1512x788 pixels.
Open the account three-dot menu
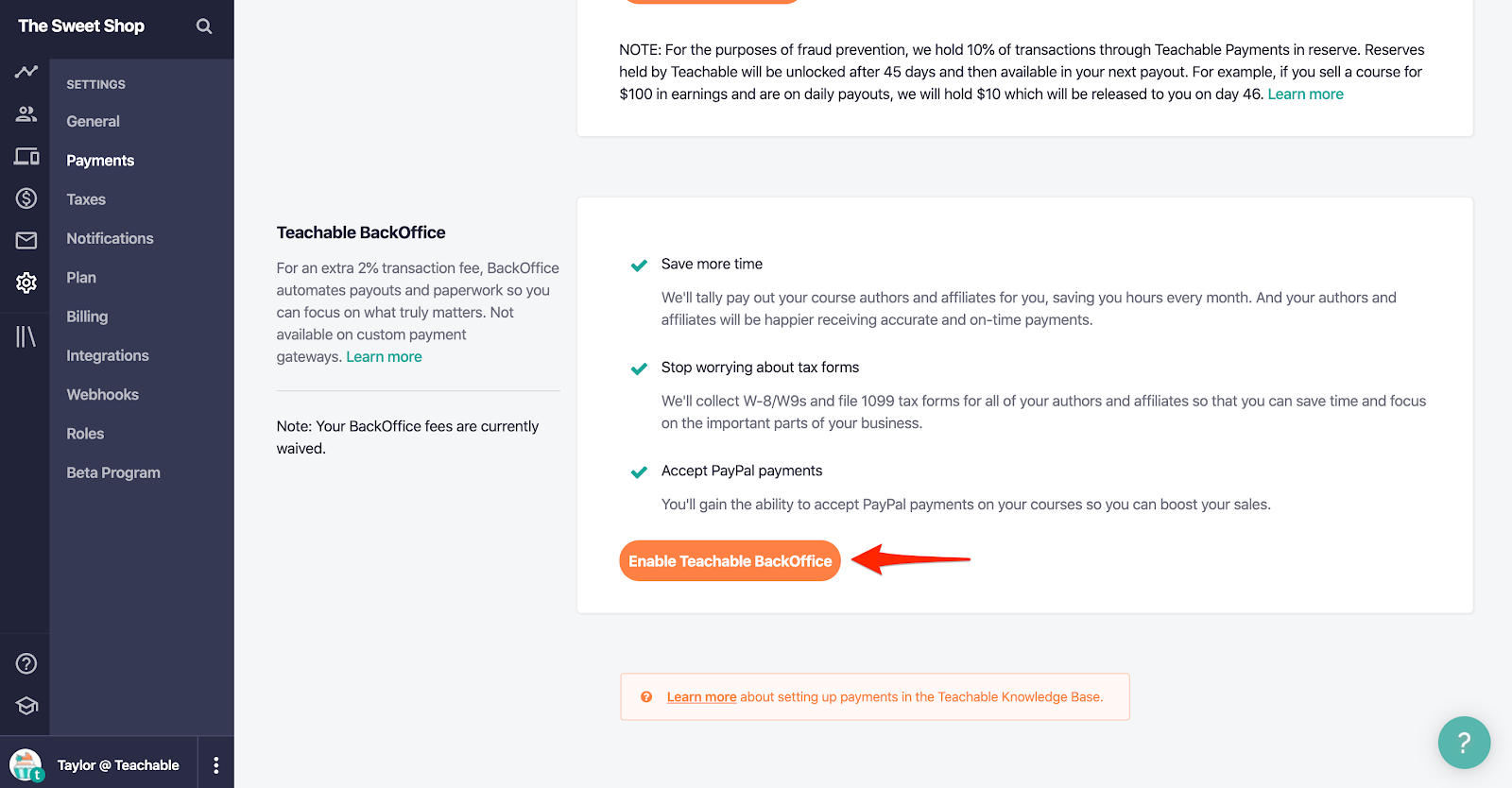point(215,762)
